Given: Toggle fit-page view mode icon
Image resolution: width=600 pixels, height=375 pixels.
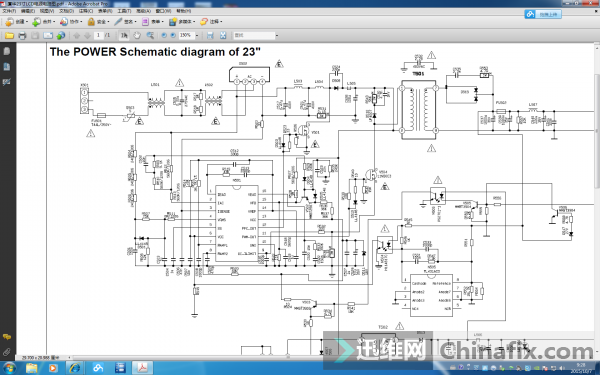Looking at the screenshot, I should (223, 36).
